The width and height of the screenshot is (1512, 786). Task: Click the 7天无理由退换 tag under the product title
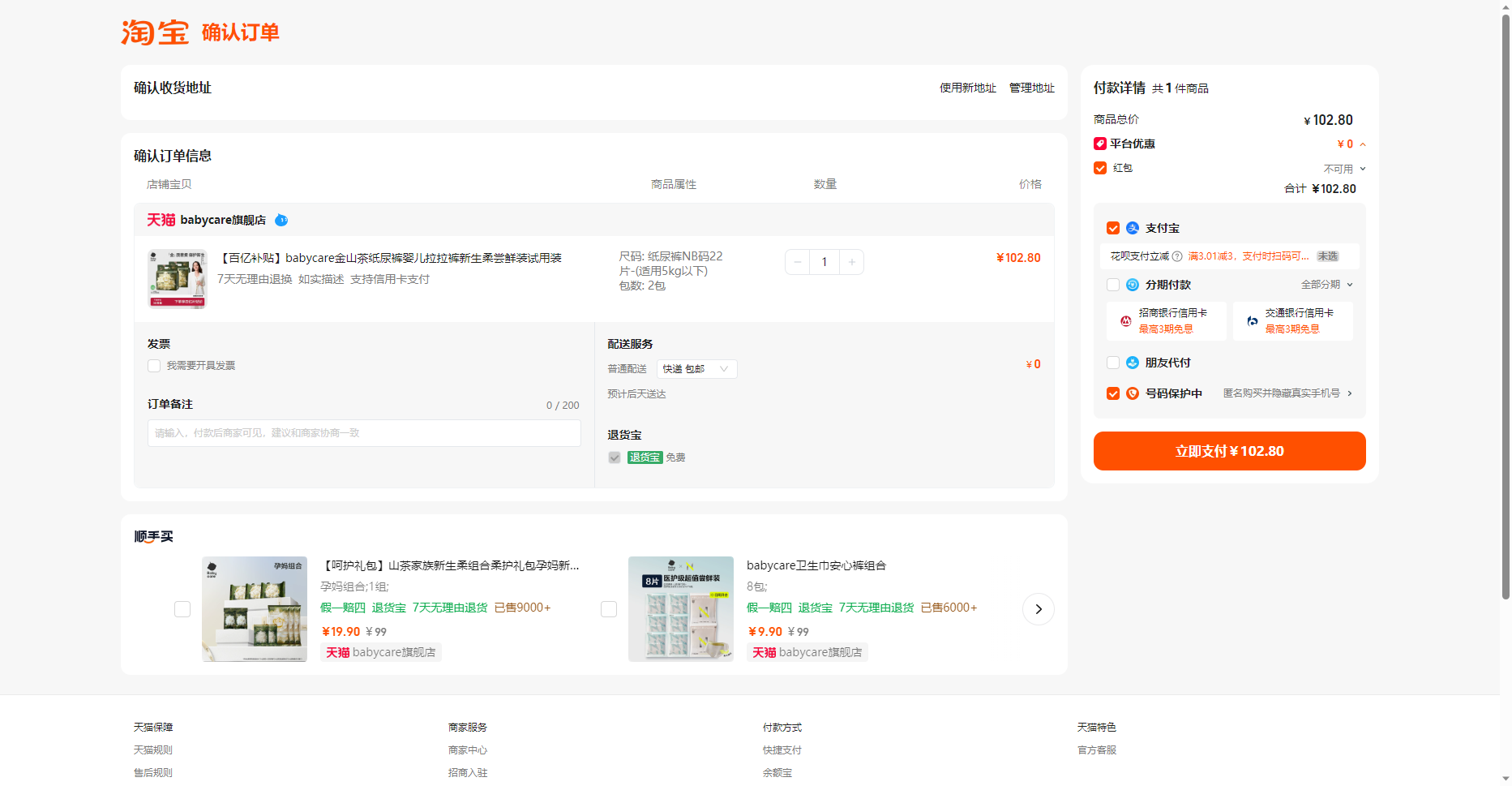255,279
